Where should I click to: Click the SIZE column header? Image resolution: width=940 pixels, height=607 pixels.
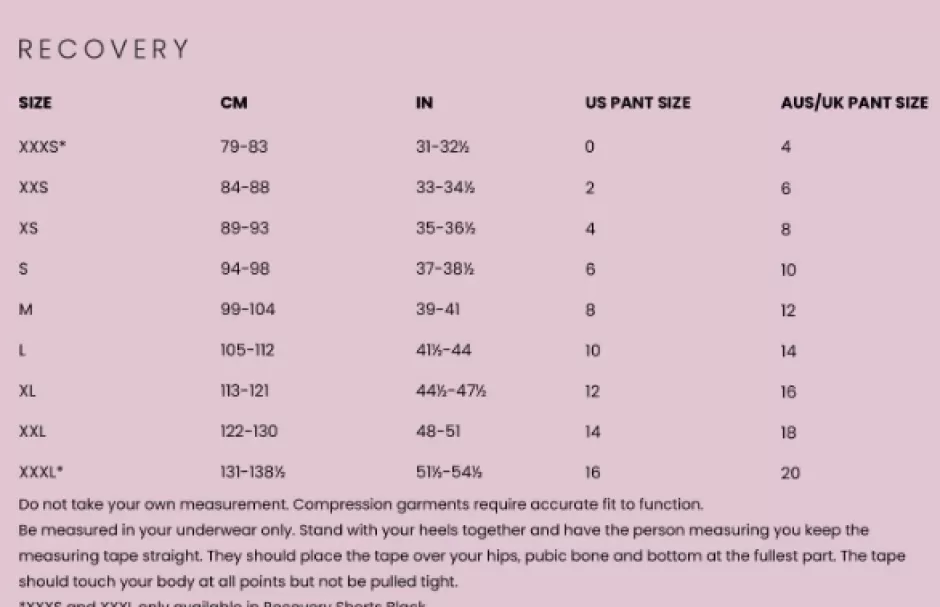pyautogui.click(x=35, y=103)
